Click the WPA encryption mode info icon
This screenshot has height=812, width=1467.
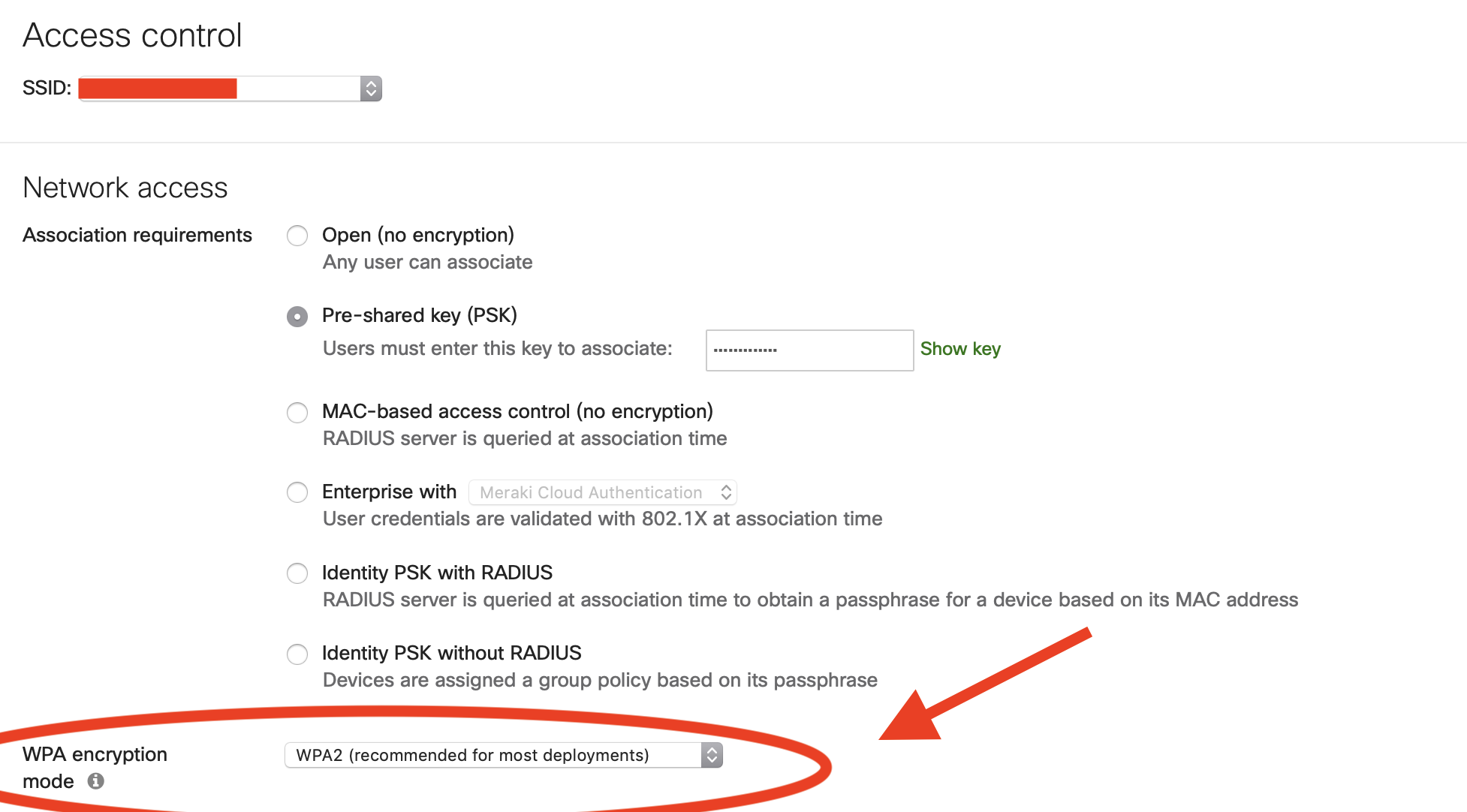(95, 781)
